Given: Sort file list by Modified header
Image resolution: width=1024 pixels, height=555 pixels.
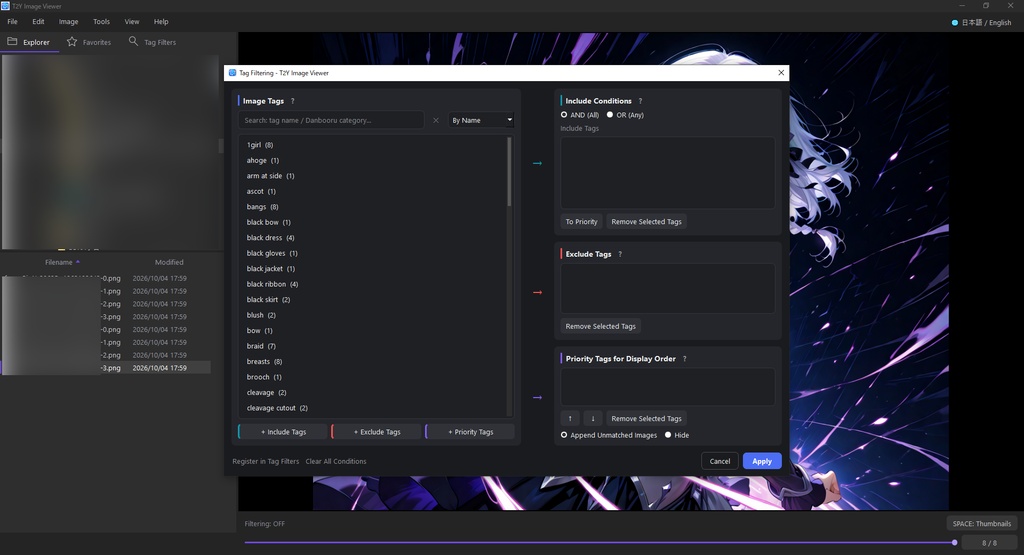Looking at the screenshot, I should point(169,262).
